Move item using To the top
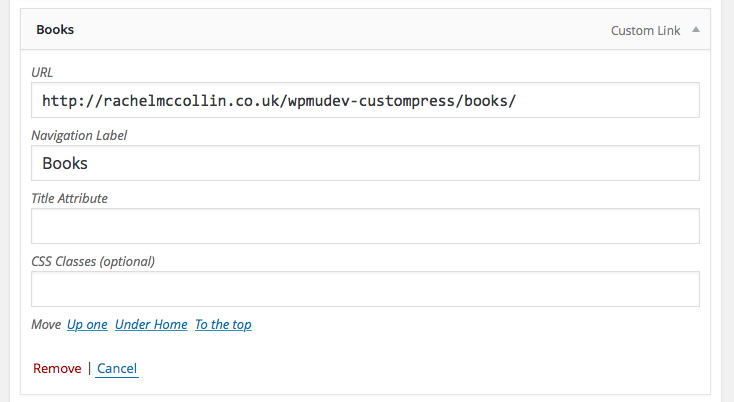Screen dimensions: 734x402 click(x=223, y=325)
